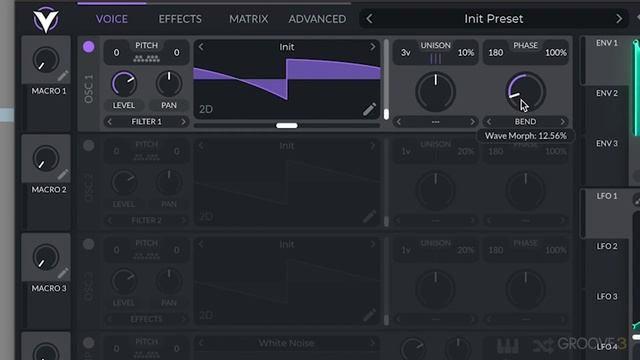Viewport: 640px width, 360px height.
Task: Select the ENV 1 tab
Action: (607, 43)
